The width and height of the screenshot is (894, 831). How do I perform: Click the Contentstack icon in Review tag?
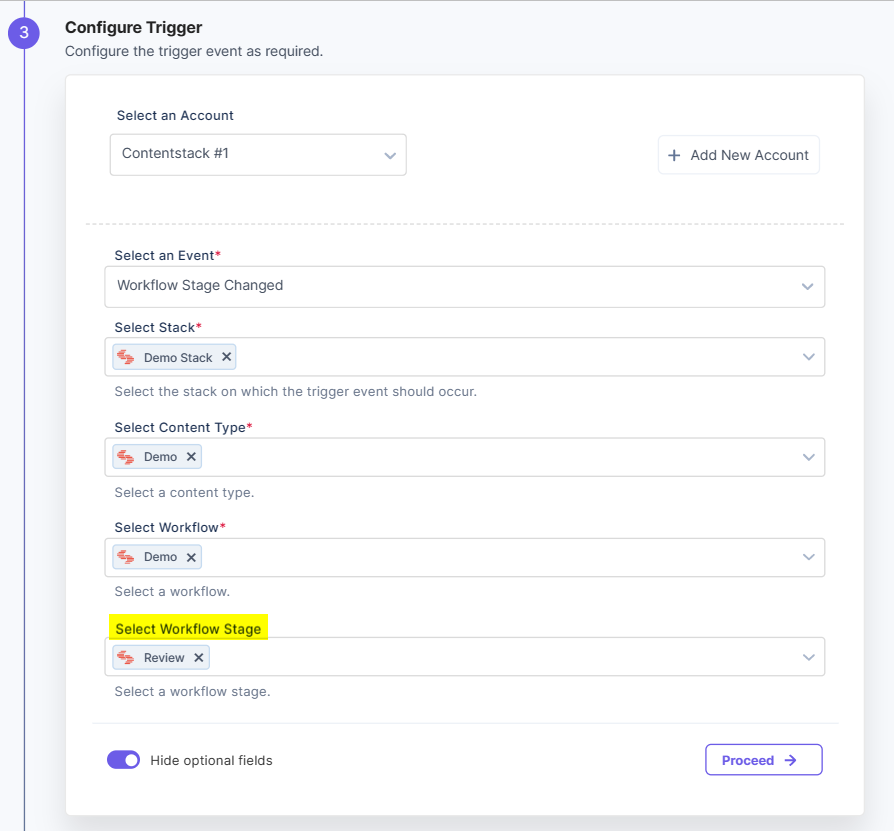125,657
